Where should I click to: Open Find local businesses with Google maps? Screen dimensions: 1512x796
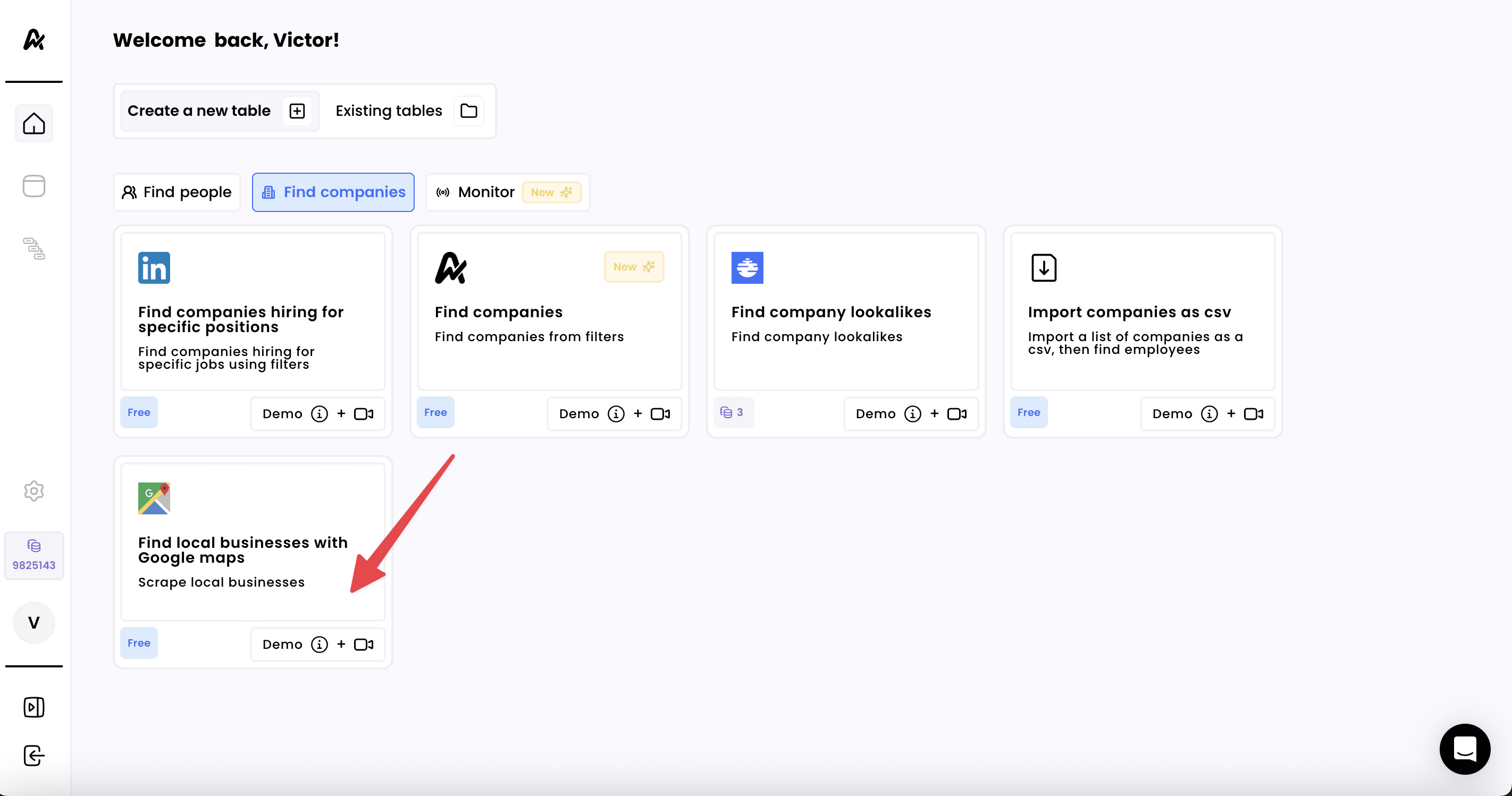(253, 541)
